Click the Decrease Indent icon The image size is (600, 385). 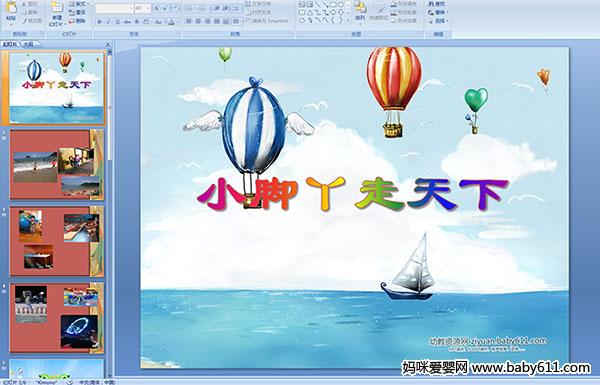pyautogui.click(x=217, y=8)
